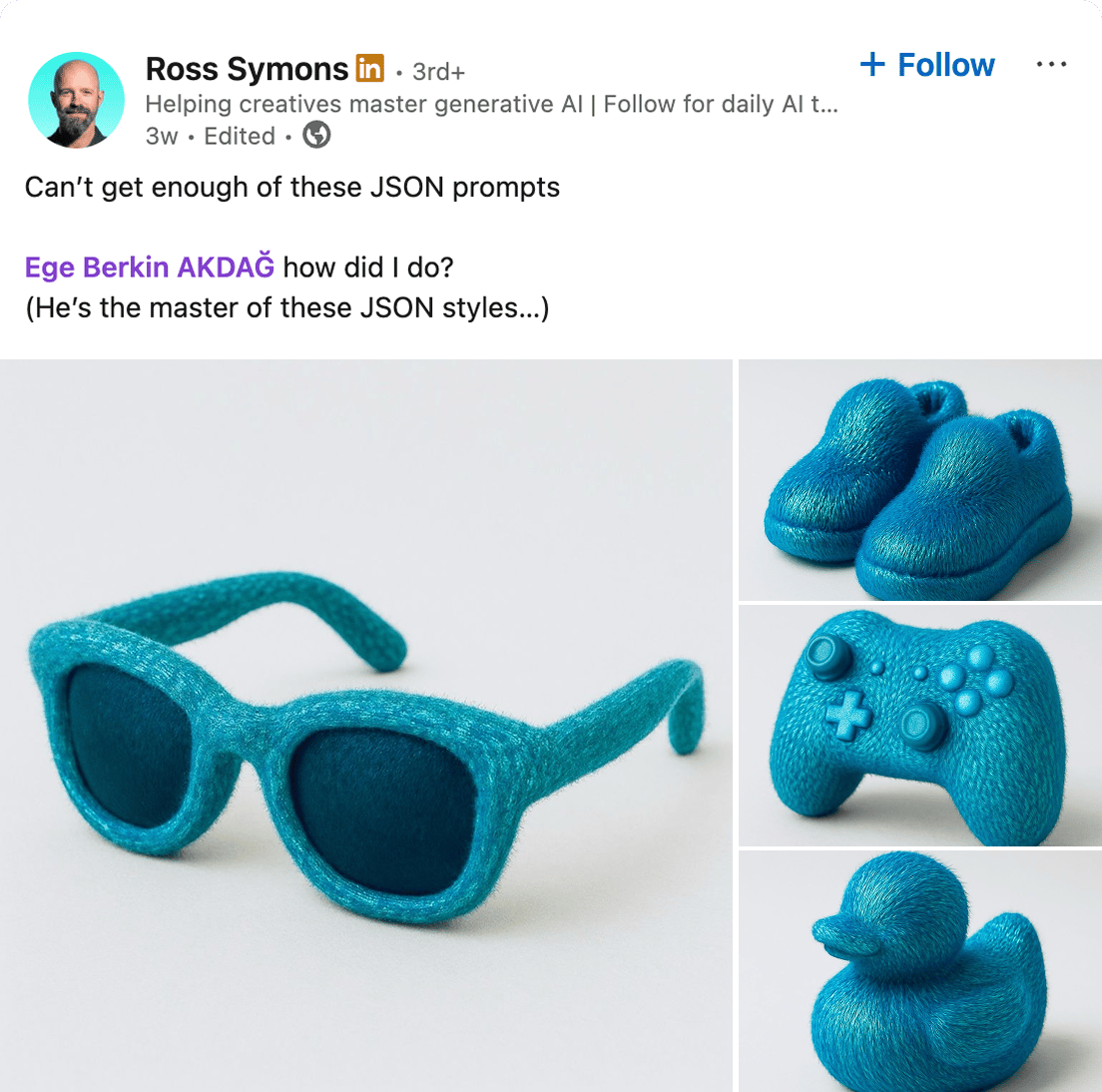Follow Ross Symons
1102x1092 pixels.
(x=927, y=65)
